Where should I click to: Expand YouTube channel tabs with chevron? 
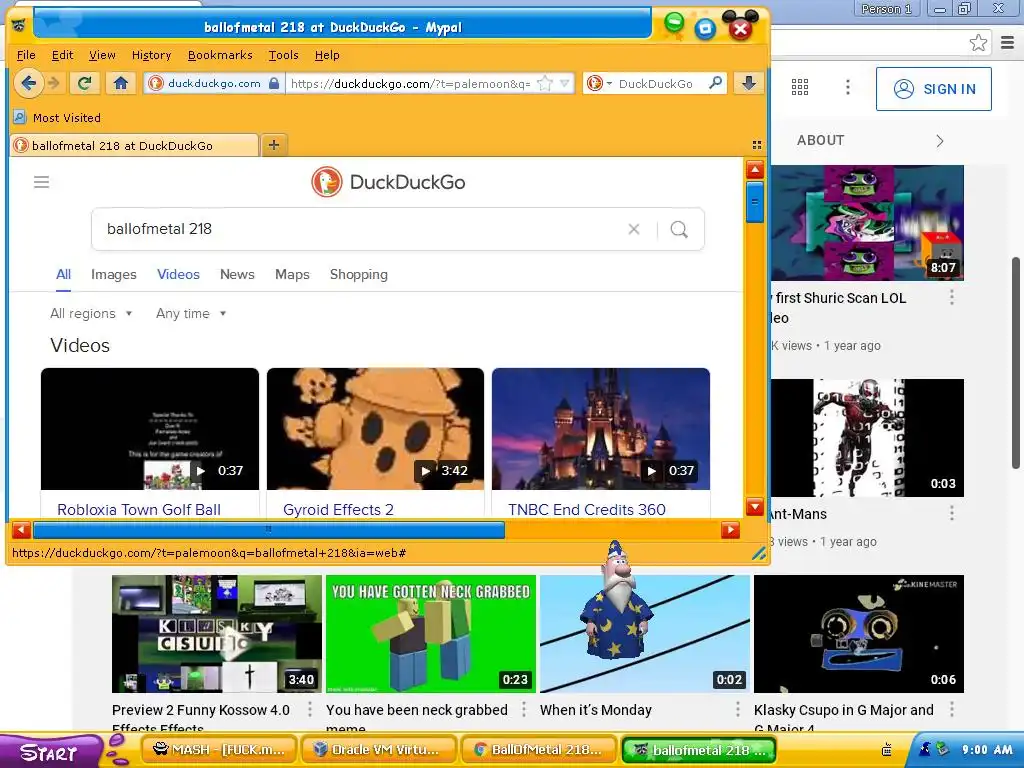click(940, 141)
